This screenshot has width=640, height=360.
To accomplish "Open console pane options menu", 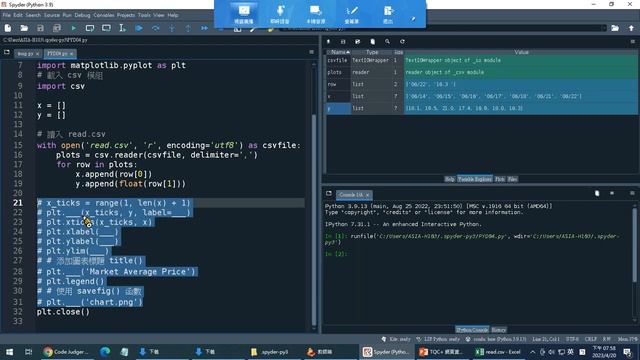I will pos(632,193).
